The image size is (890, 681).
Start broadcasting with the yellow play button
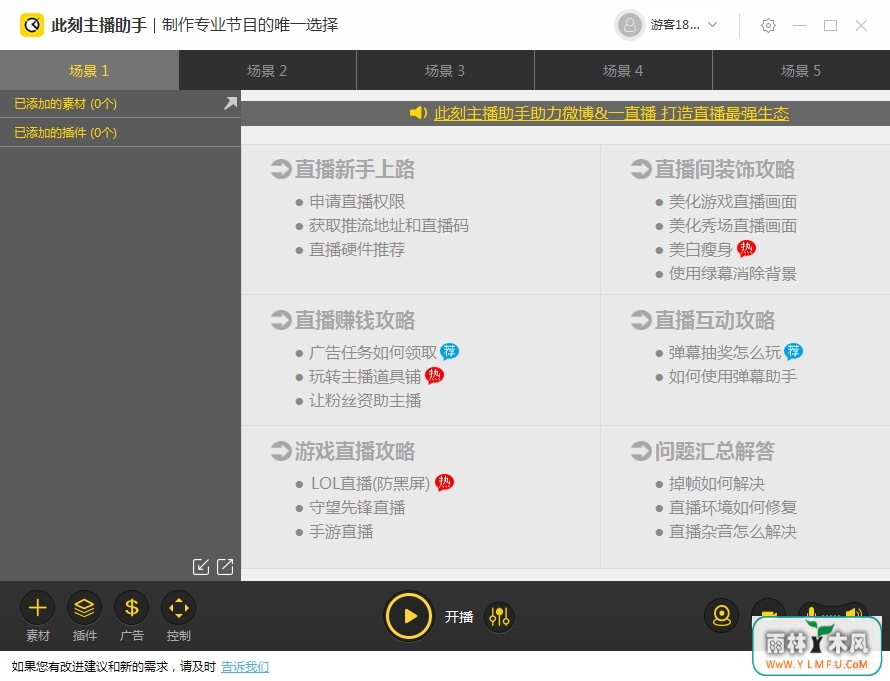[x=409, y=616]
